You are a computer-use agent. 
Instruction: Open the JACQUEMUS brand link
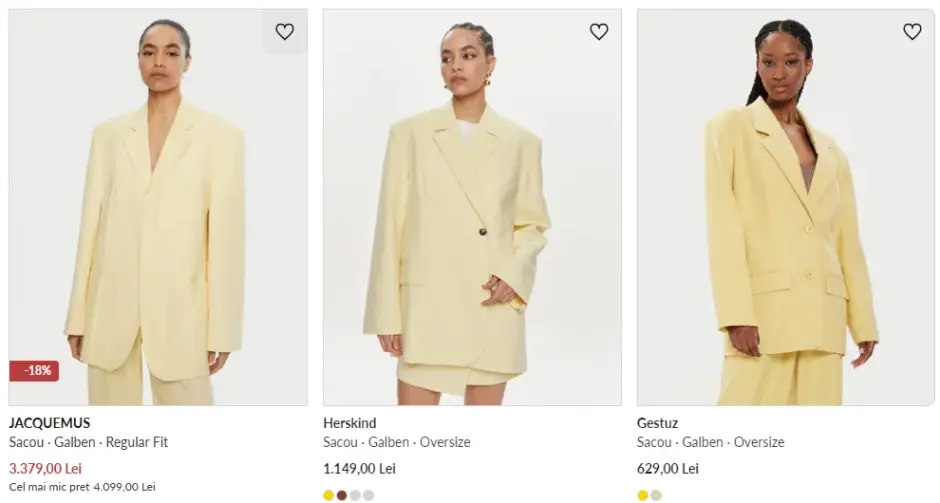(x=50, y=423)
